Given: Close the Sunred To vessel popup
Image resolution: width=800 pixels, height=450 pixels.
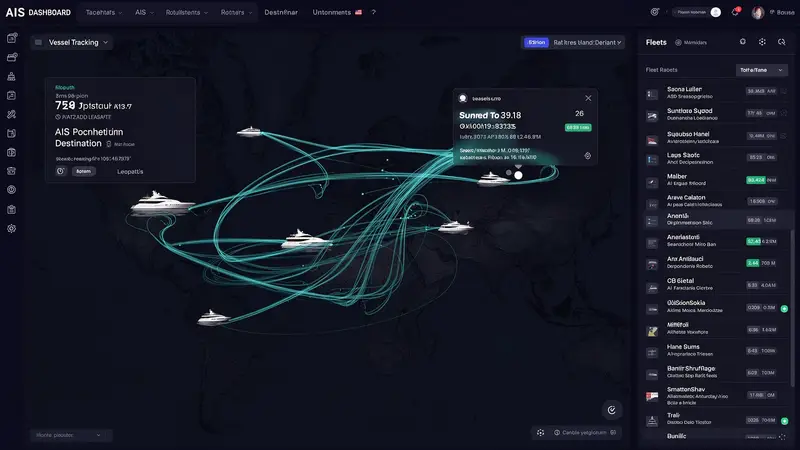Looking at the screenshot, I should pos(588,98).
